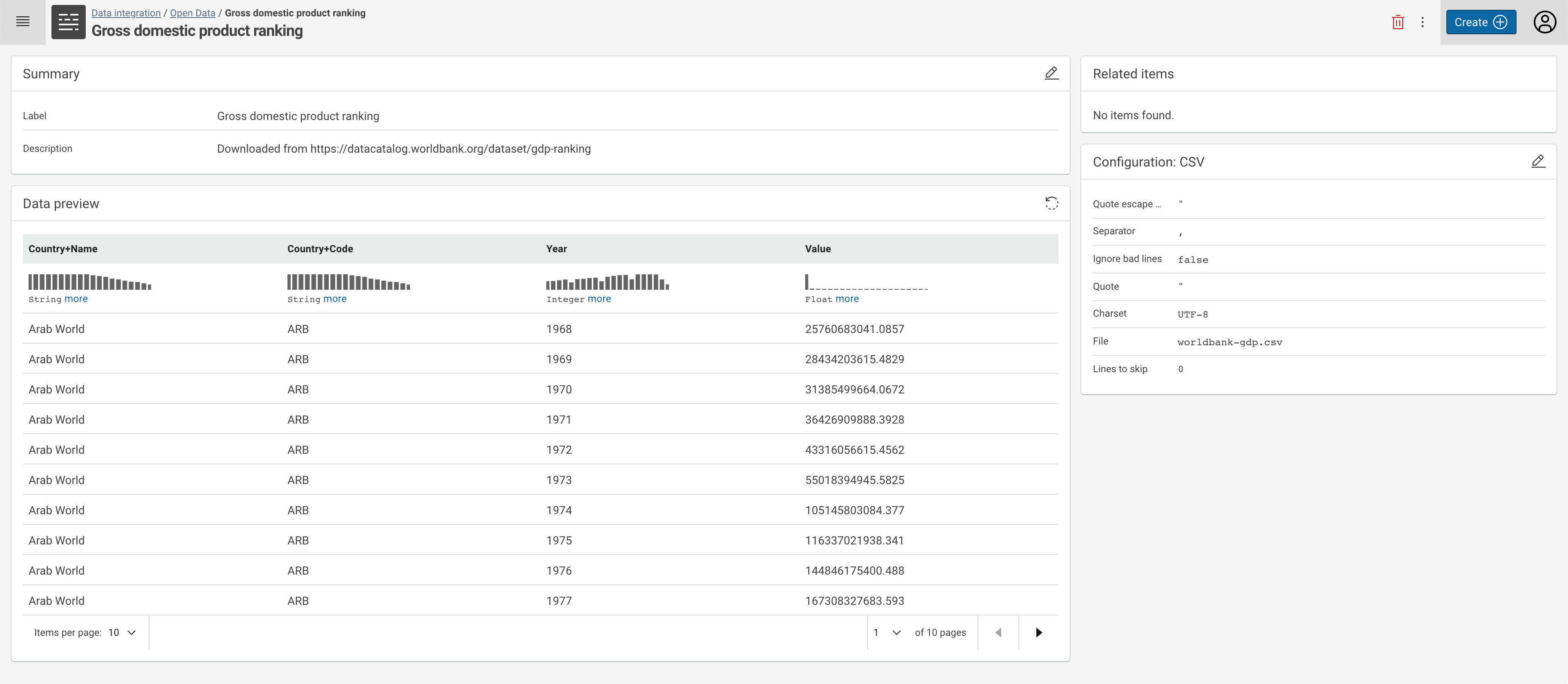
Task: Open the hamburger navigation menu
Action: 22,22
